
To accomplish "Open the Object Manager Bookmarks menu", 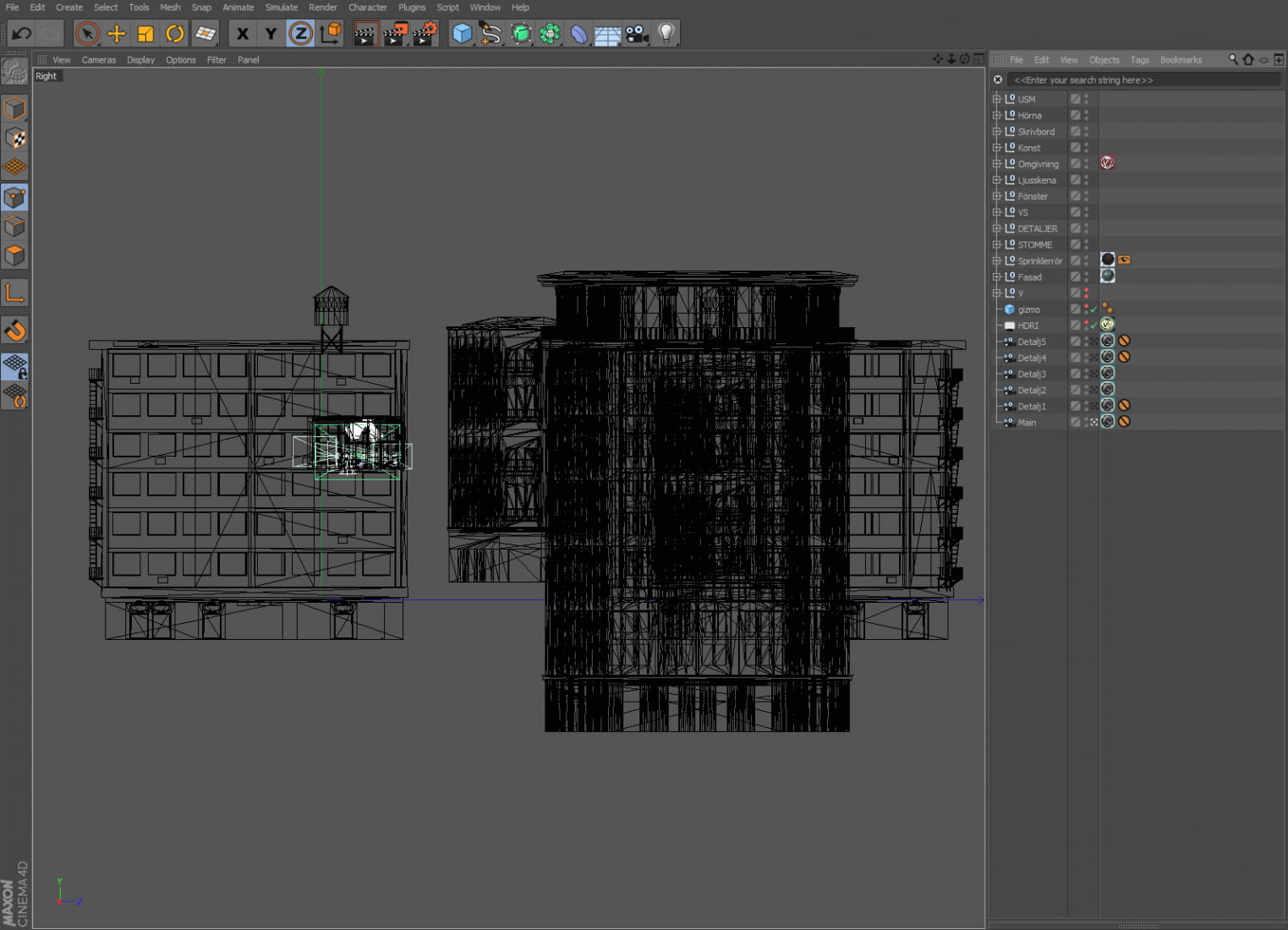I will 1181,60.
